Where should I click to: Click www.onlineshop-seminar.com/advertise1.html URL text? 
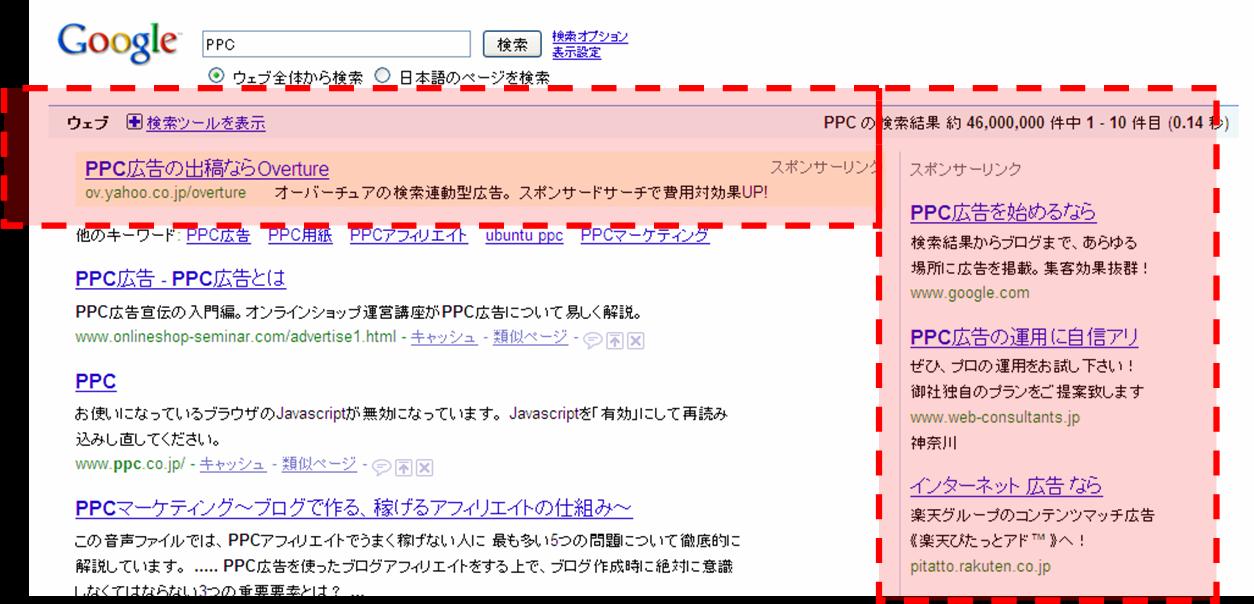coord(236,335)
